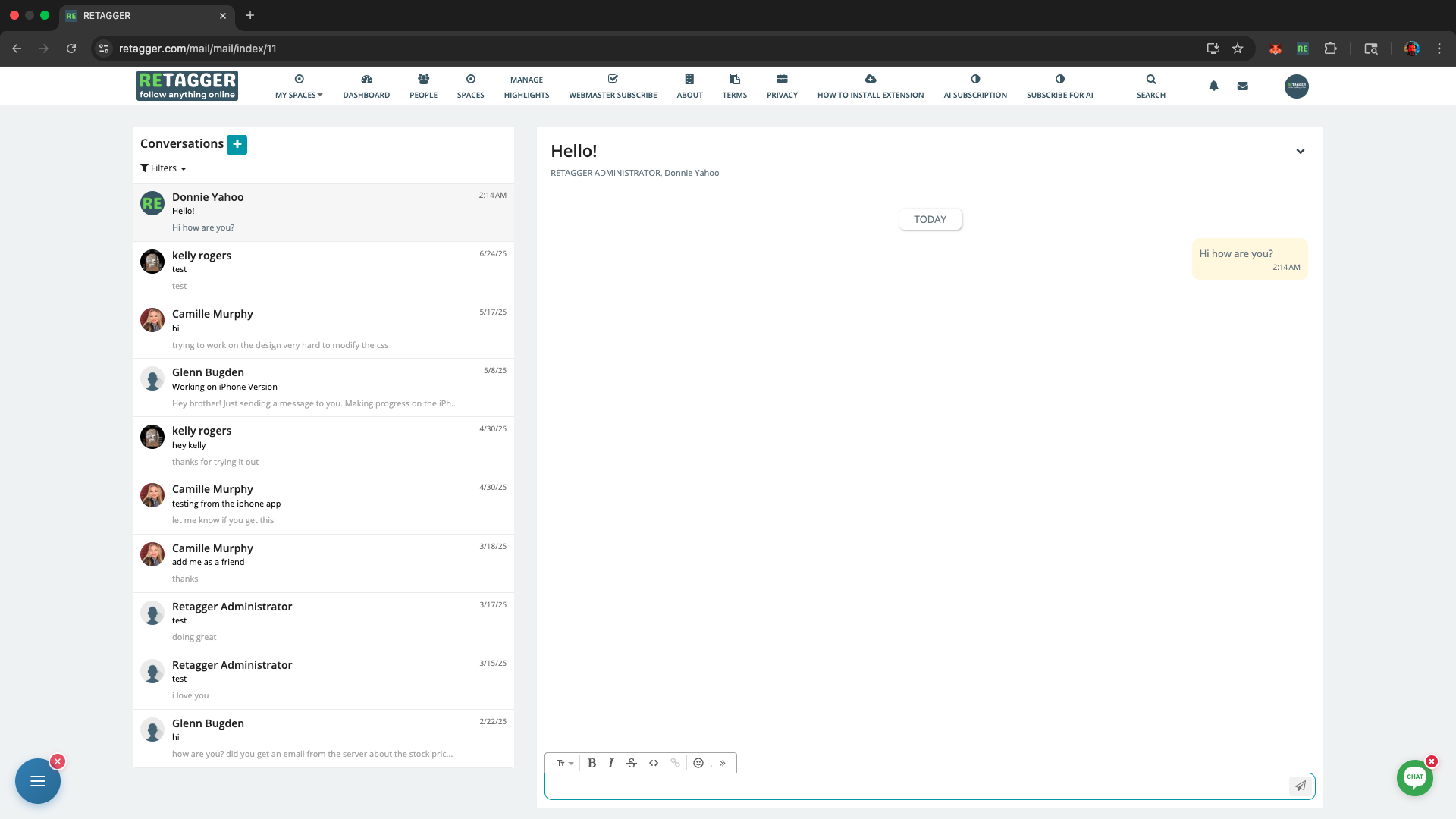This screenshot has width=1456, height=819.
Task: Go to the Dashboard menu item
Action: coord(366,86)
